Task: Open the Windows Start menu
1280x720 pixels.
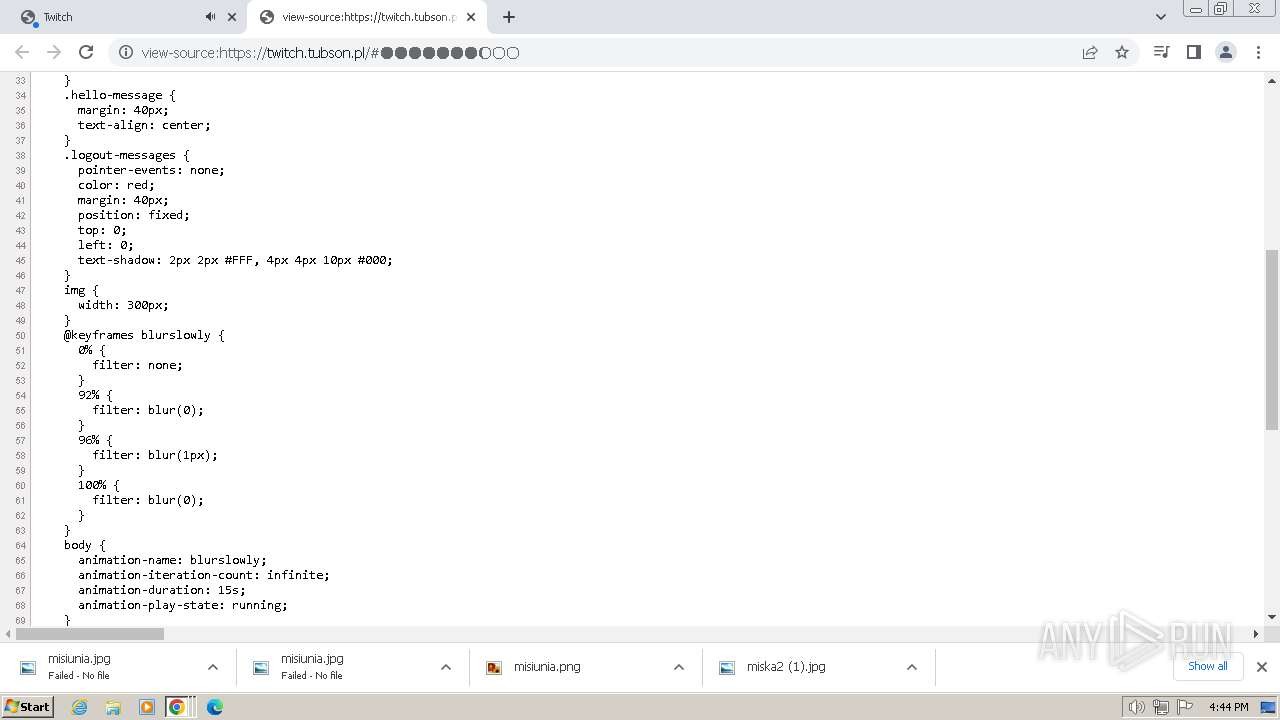Action: pyautogui.click(x=27, y=707)
